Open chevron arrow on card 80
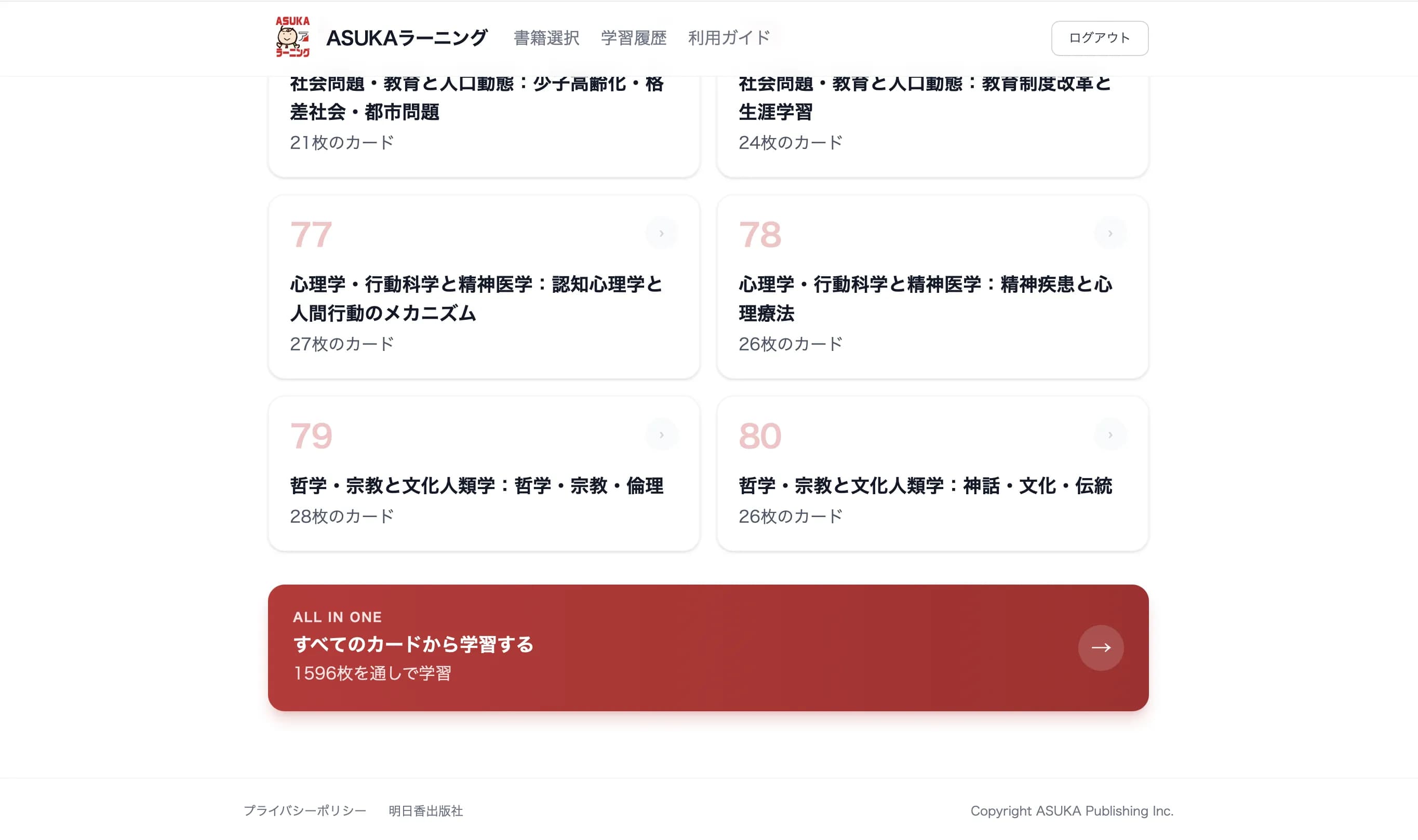The width and height of the screenshot is (1418, 840). click(x=1110, y=435)
